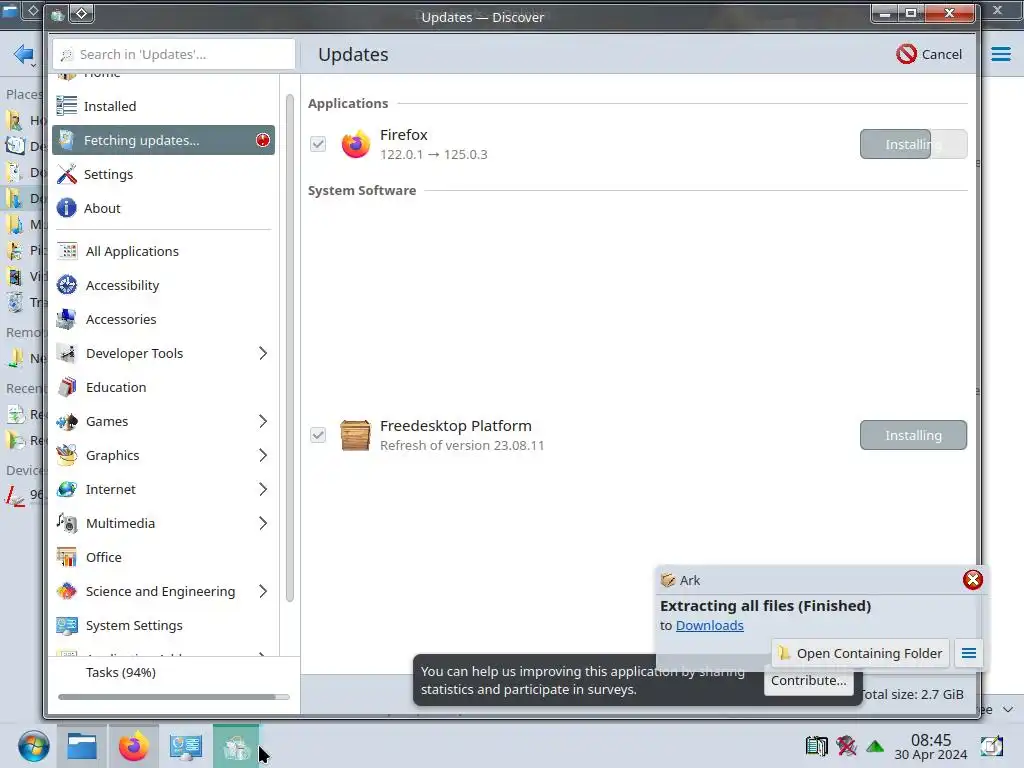Click the back arrow in file manager
The width and height of the screenshot is (1024, 768).
click(x=24, y=54)
